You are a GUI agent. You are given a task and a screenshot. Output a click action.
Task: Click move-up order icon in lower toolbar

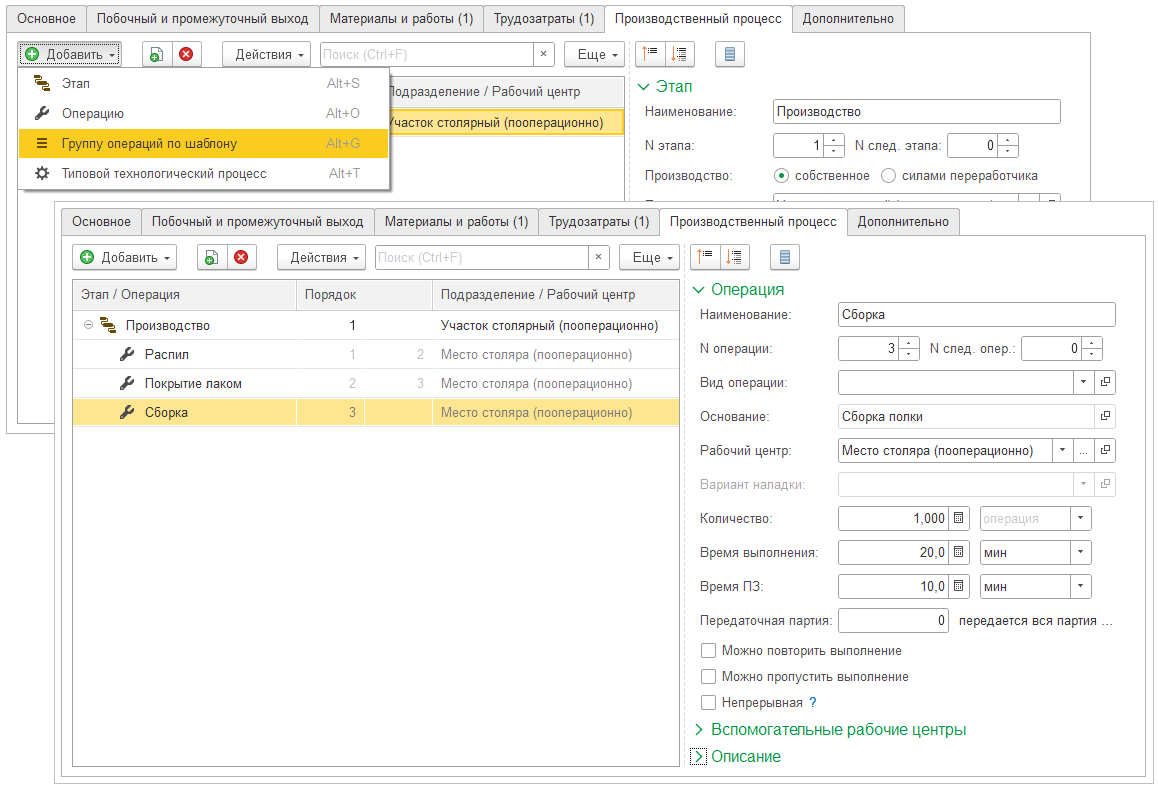tap(706, 258)
